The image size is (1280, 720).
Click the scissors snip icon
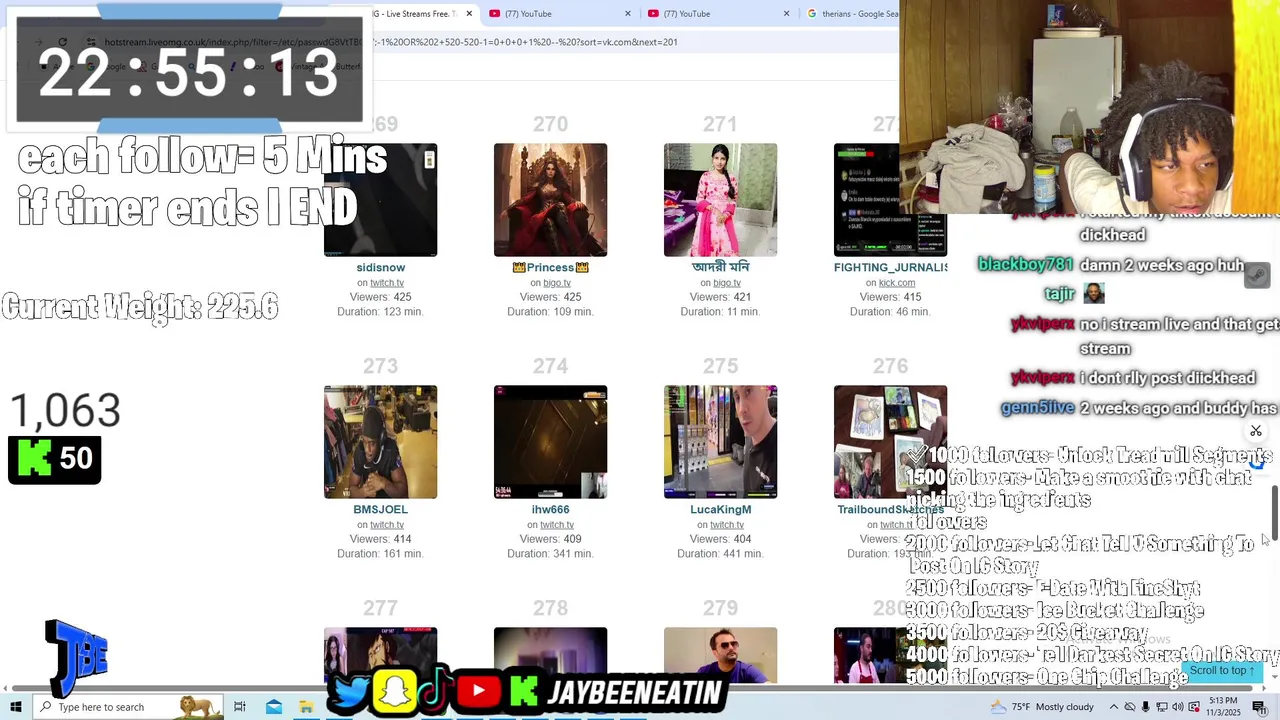click(x=1256, y=431)
